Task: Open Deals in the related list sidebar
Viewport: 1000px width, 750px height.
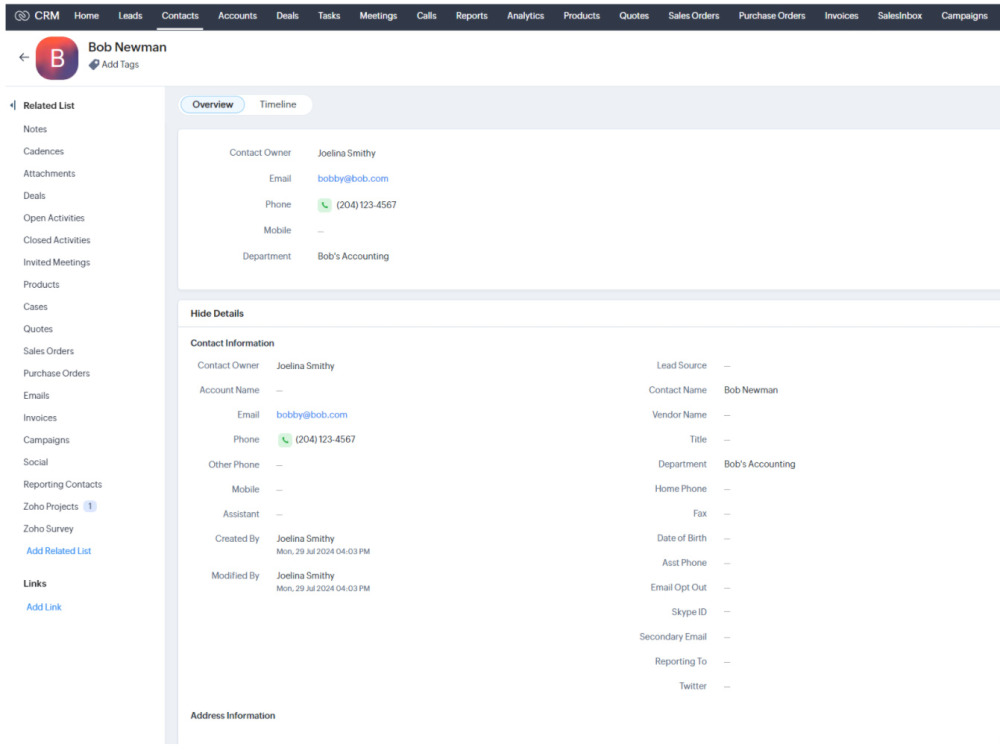Action: click(x=34, y=196)
